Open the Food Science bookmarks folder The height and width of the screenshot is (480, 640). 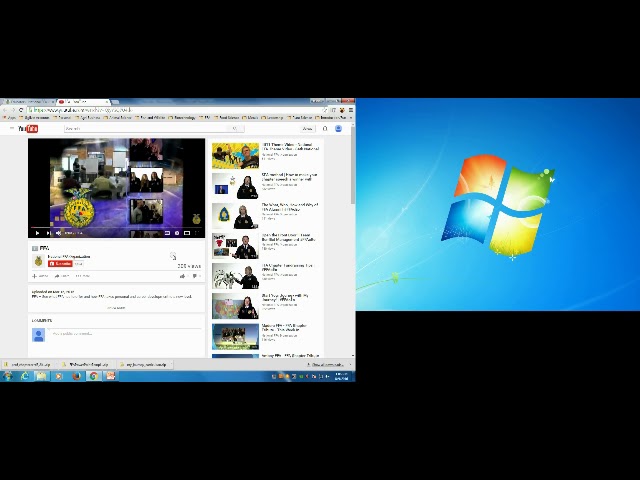coord(227,118)
